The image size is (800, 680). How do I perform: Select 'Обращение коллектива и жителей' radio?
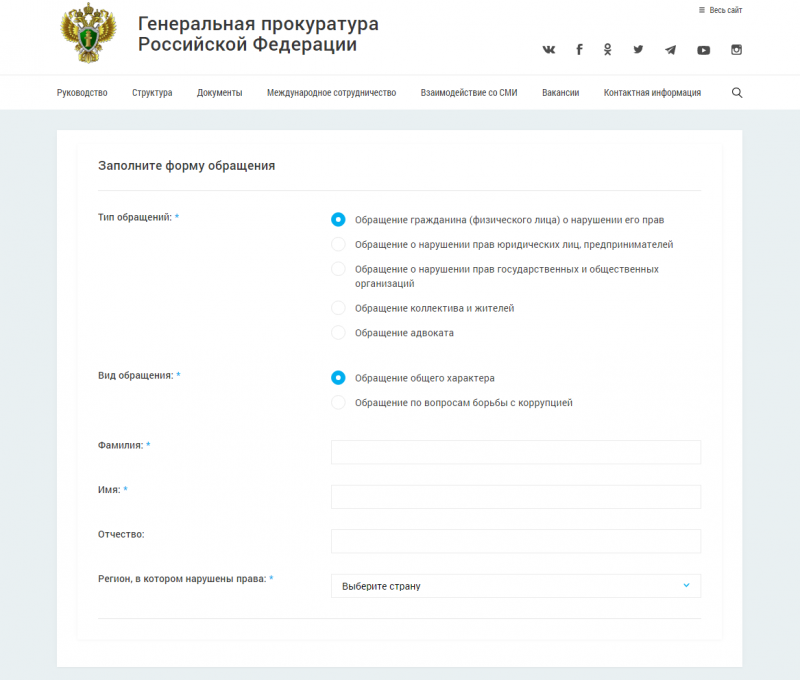(338, 308)
